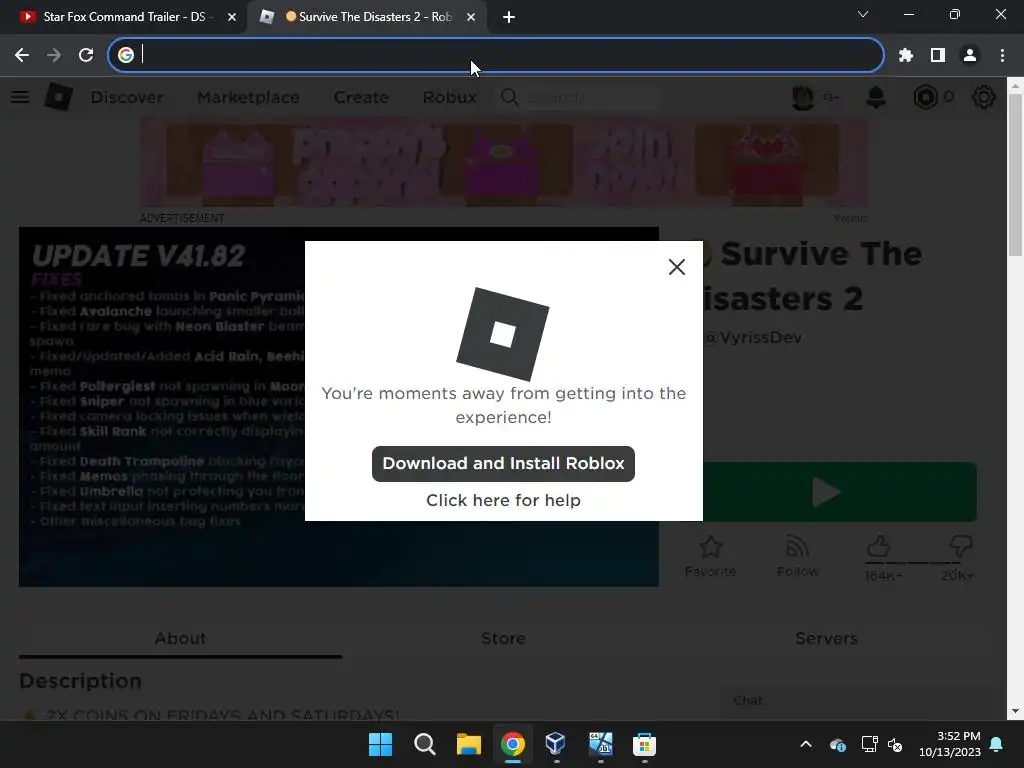Viewport: 1024px width, 768px height.
Task: Report the advertisement
Action: pyautogui.click(x=850, y=218)
